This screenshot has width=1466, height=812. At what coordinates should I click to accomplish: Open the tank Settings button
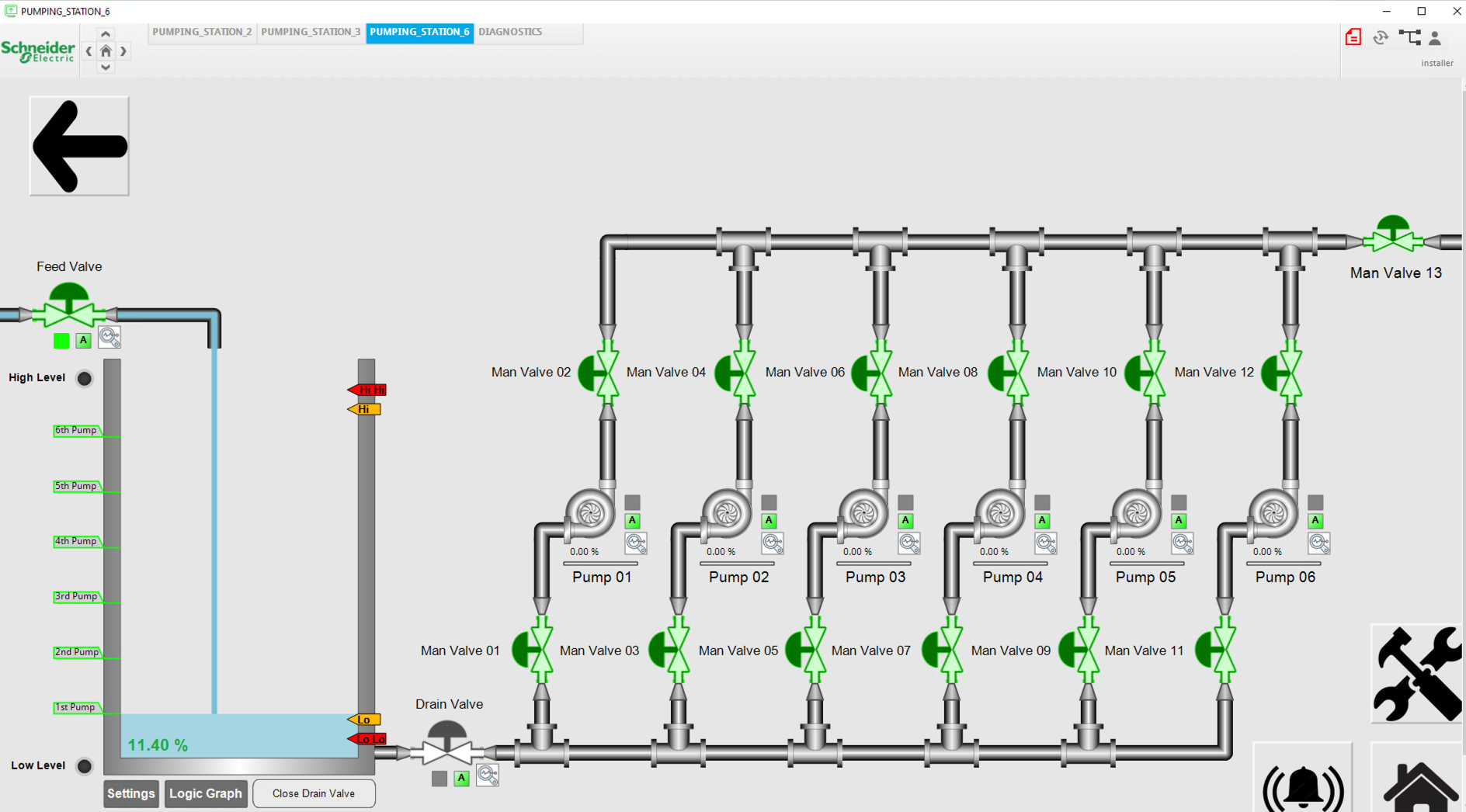(x=131, y=793)
